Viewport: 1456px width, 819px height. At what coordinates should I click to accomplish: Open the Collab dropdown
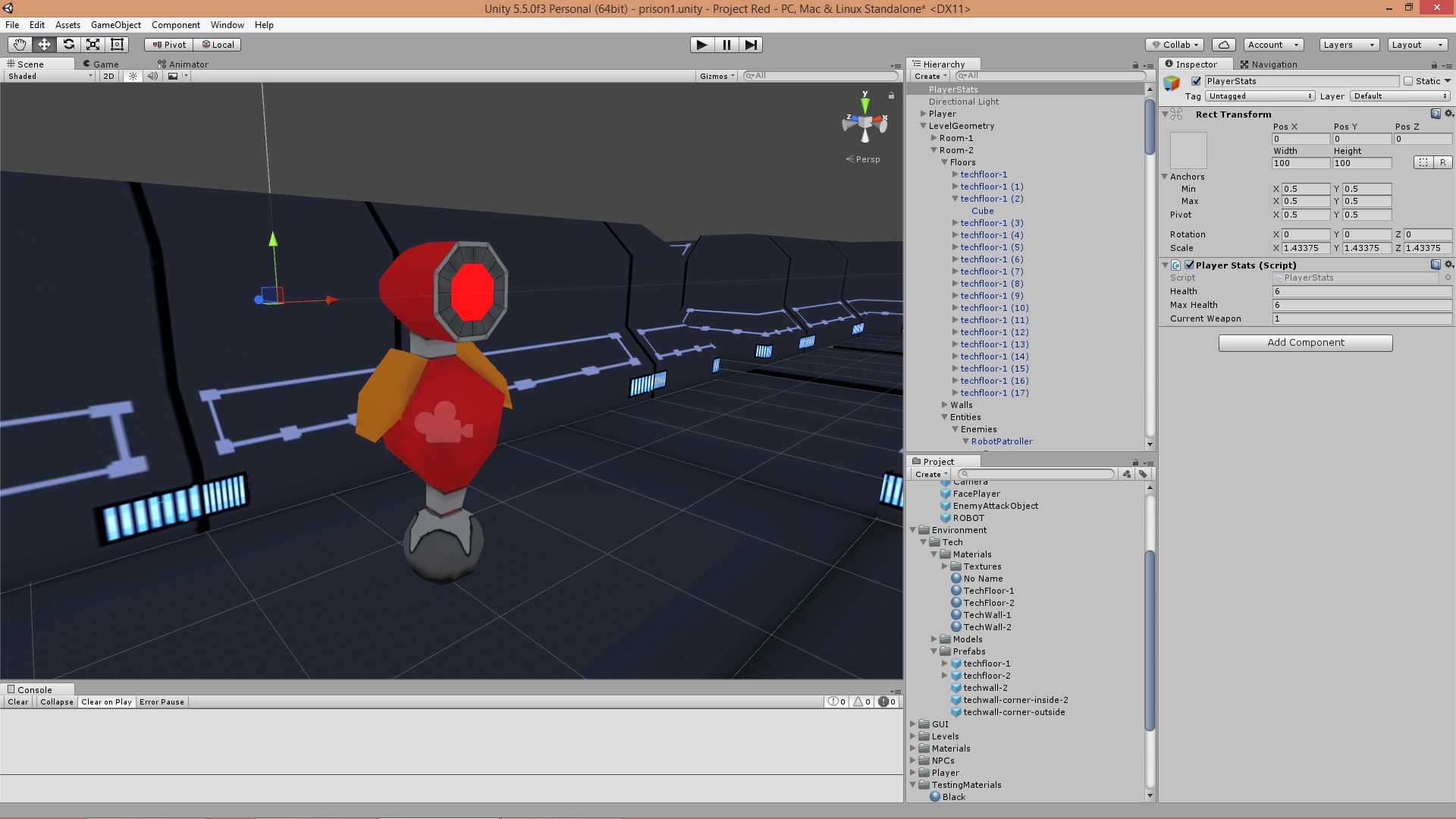(1175, 45)
